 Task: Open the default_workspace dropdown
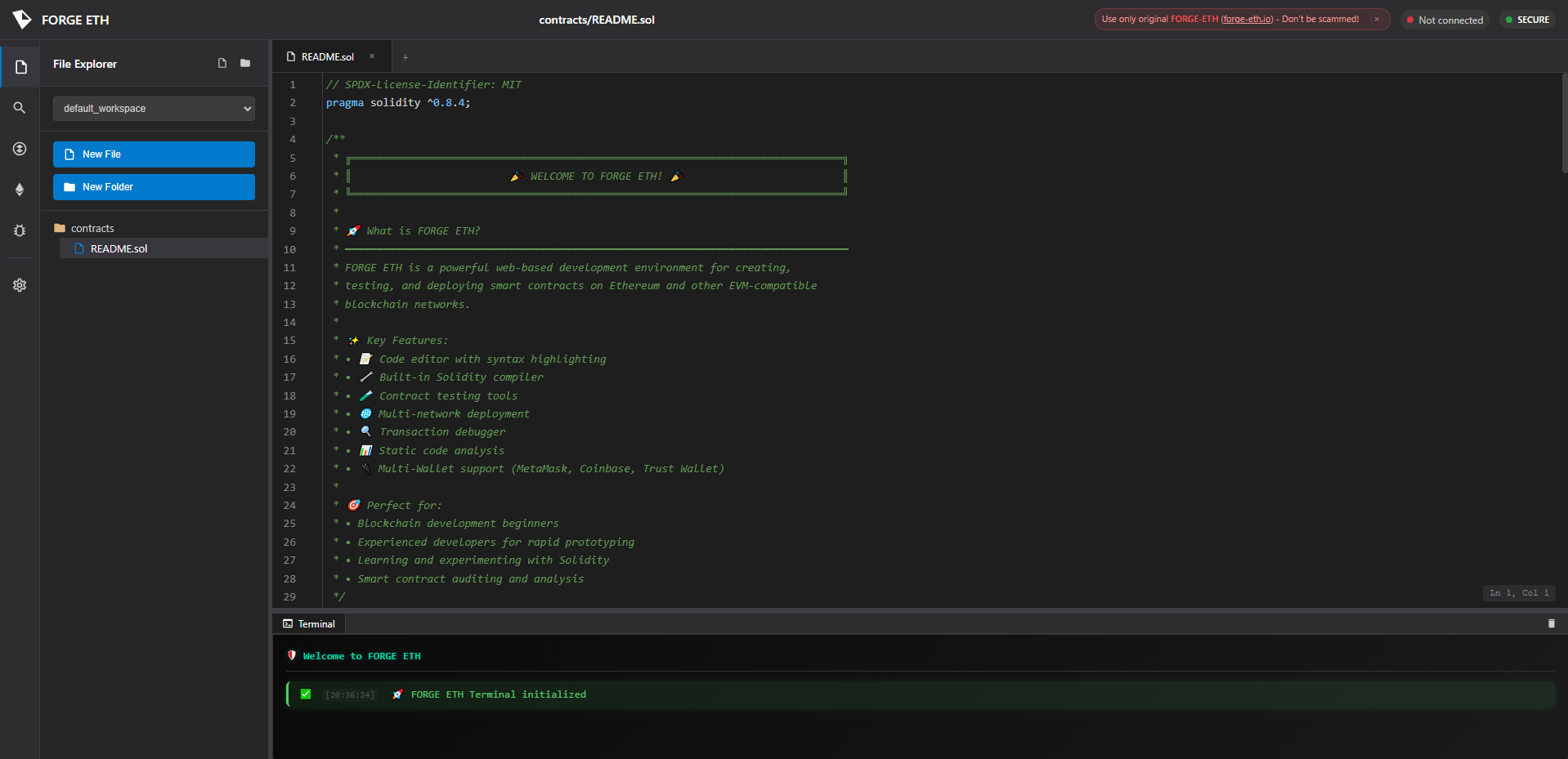[x=154, y=109]
